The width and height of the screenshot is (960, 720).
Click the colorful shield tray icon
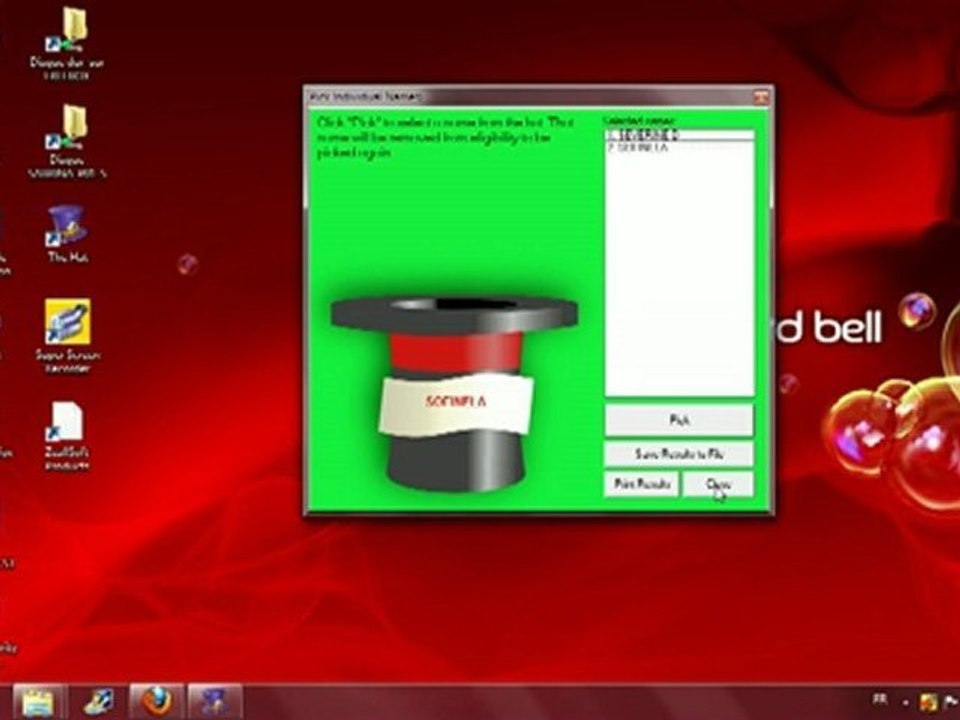(928, 702)
